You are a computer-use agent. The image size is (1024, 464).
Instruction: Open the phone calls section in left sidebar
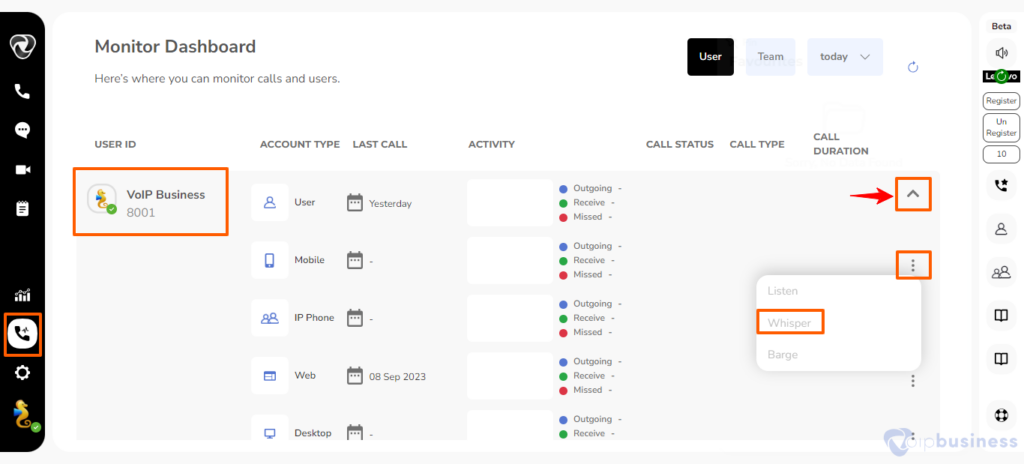click(22, 91)
